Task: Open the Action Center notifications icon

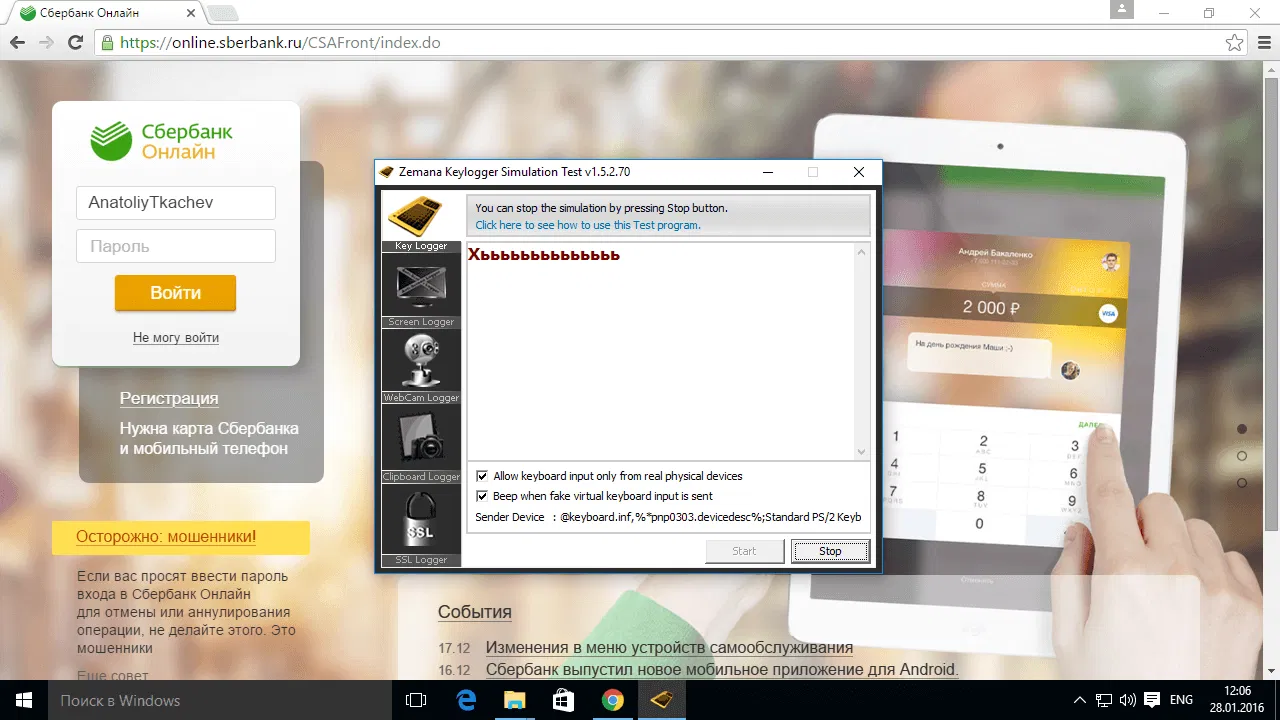Action: pyautogui.click(x=1152, y=700)
